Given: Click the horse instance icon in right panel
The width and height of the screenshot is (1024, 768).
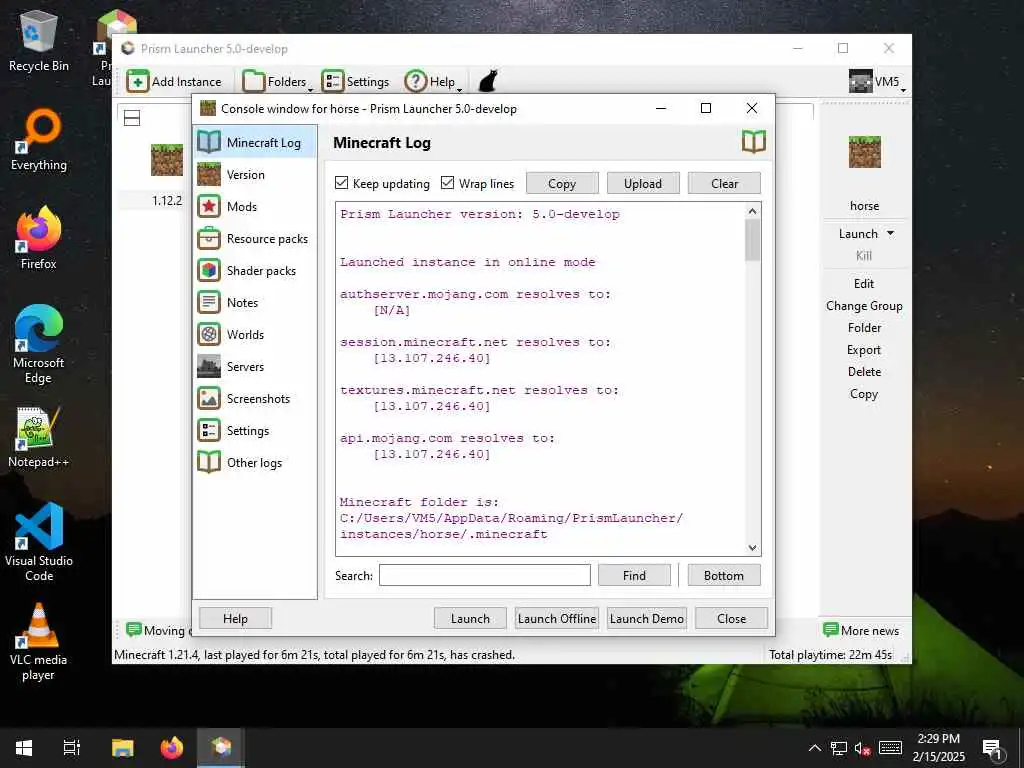Looking at the screenshot, I should point(865,152).
